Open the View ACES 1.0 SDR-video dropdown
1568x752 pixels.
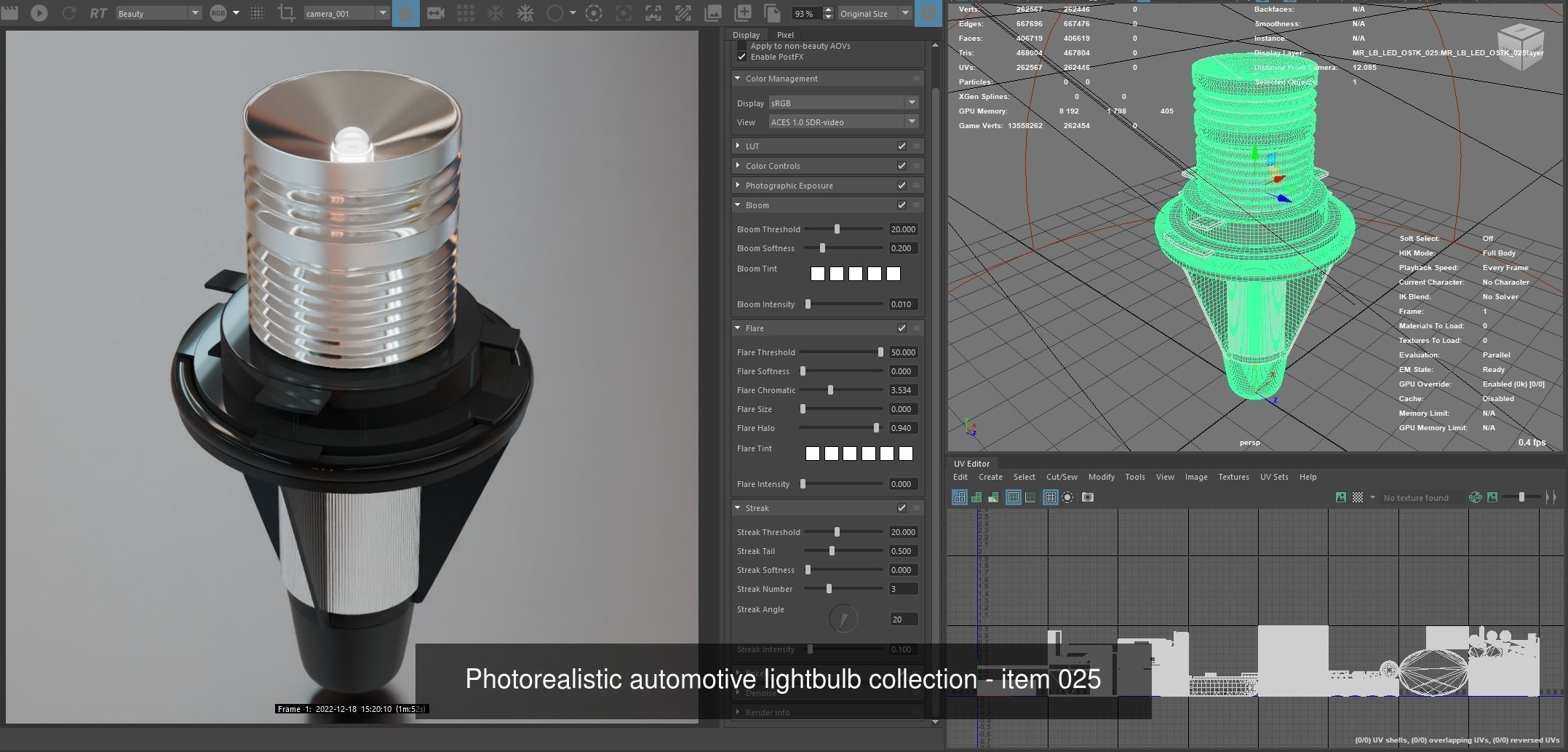point(843,122)
